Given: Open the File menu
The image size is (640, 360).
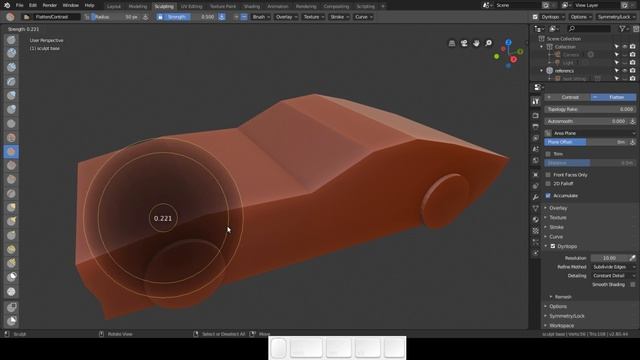Looking at the screenshot, I should coord(19,5).
